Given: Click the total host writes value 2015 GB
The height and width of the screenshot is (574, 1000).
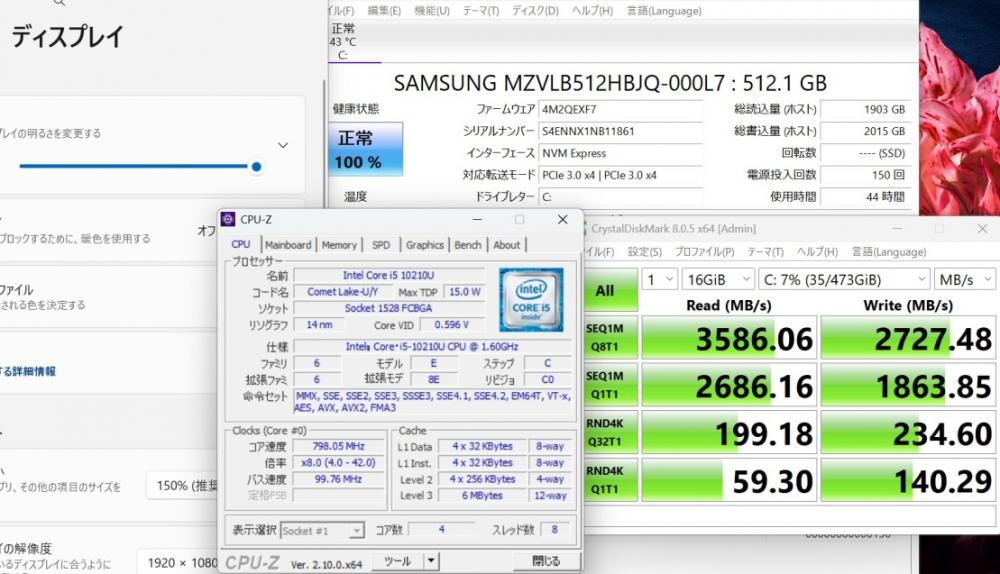Looking at the screenshot, I should tap(864, 131).
